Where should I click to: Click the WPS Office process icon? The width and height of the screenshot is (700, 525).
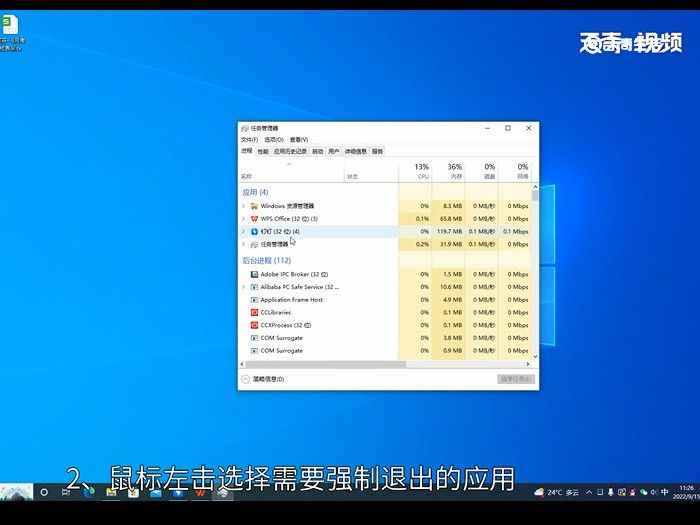254,219
